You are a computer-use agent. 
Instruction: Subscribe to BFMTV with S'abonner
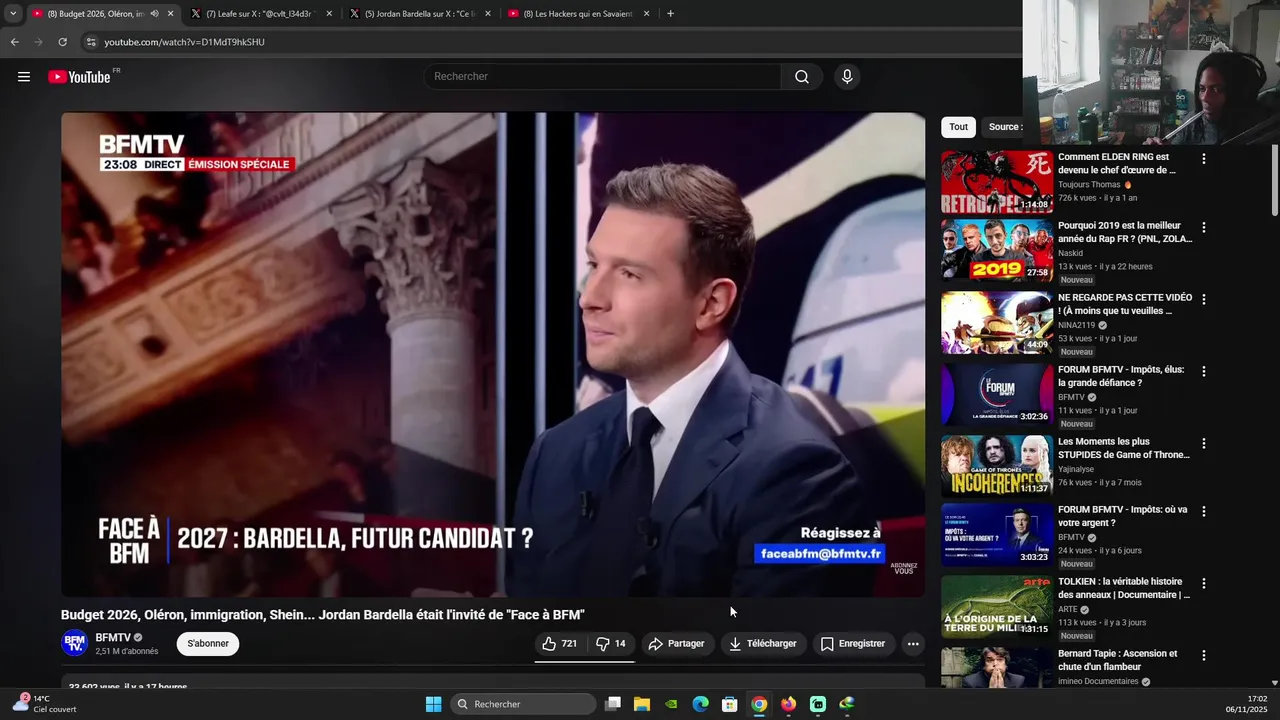pos(208,644)
